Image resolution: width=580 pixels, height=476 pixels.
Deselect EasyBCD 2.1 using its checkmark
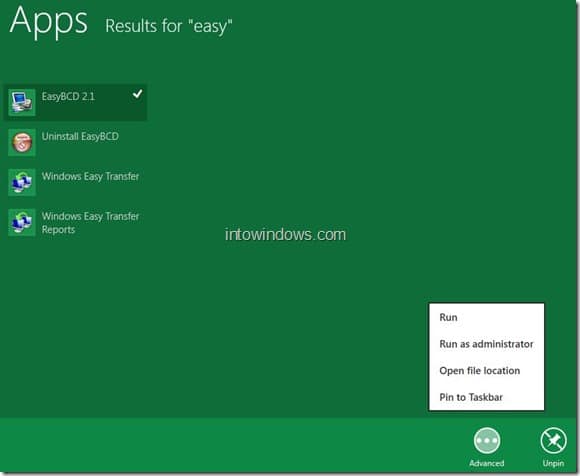pos(137,94)
